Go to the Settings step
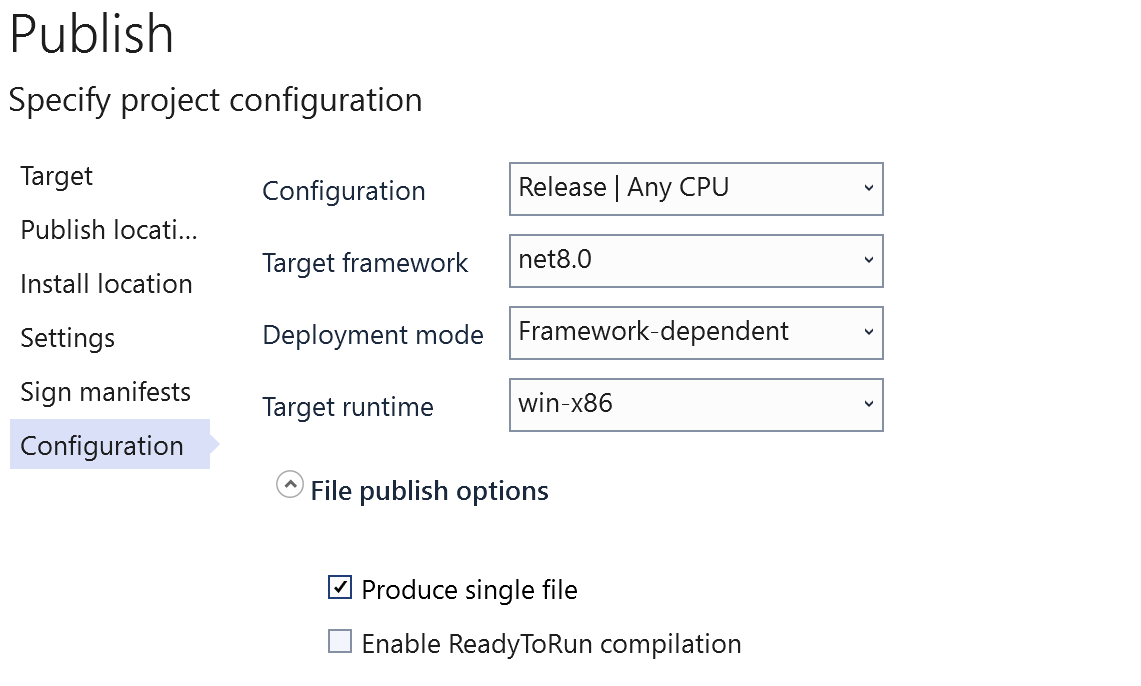This screenshot has height=686, width=1141. [x=68, y=338]
